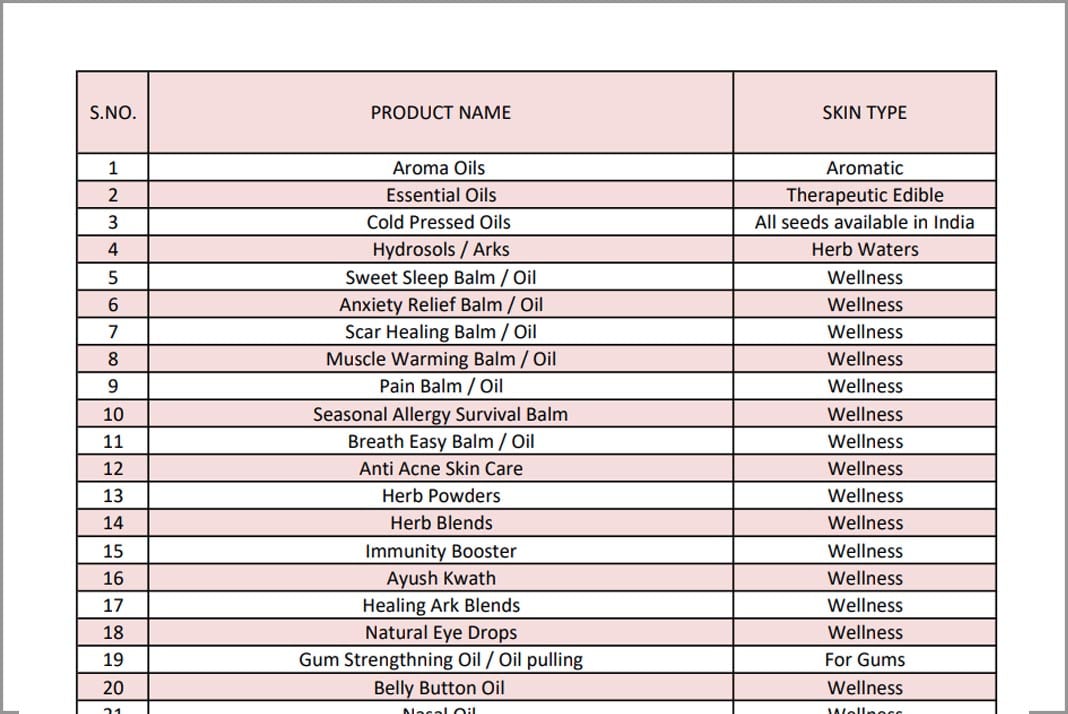Select the Essential Oils product cell
The height and width of the screenshot is (714, 1068).
[441, 195]
